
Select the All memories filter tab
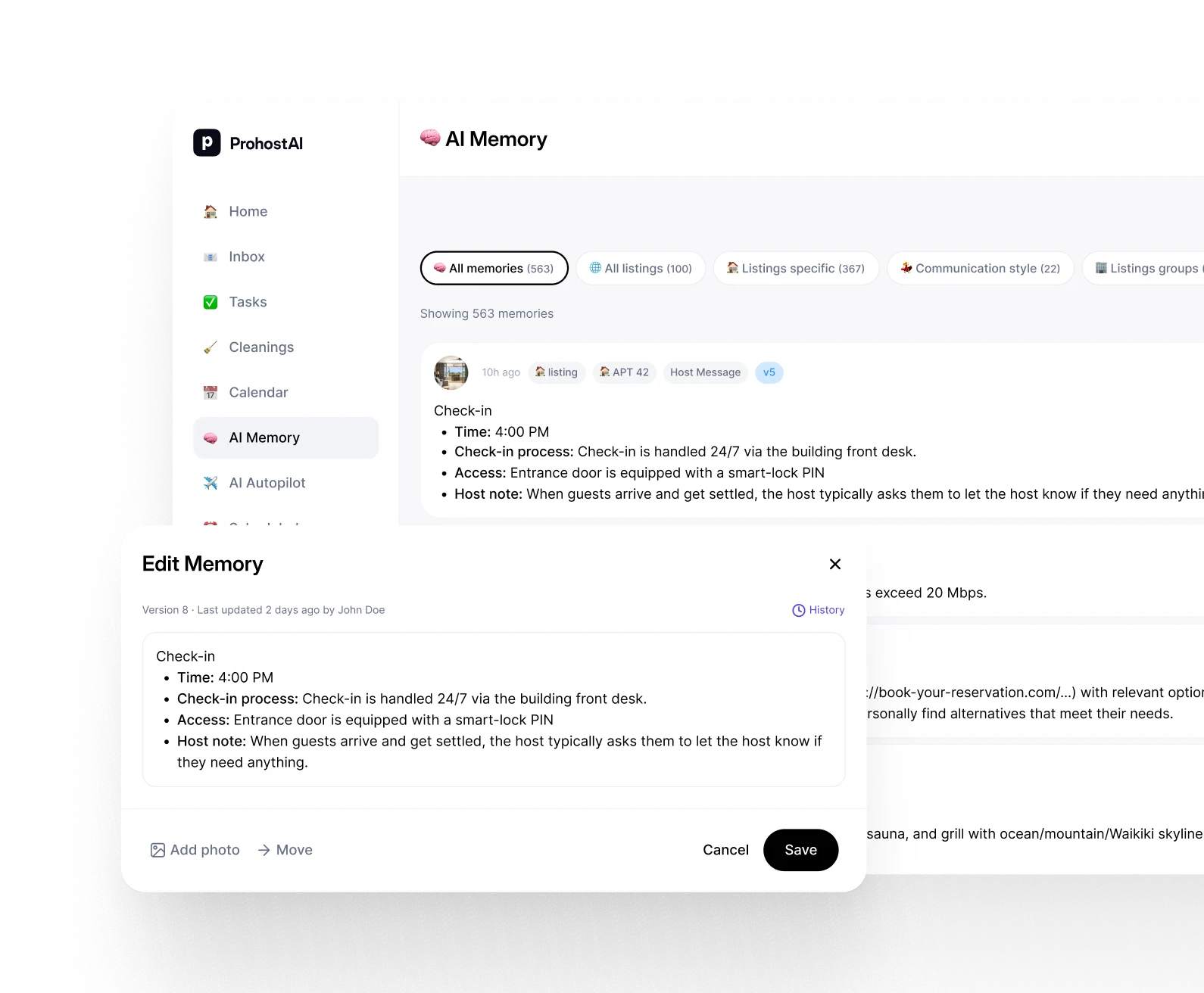click(x=494, y=268)
